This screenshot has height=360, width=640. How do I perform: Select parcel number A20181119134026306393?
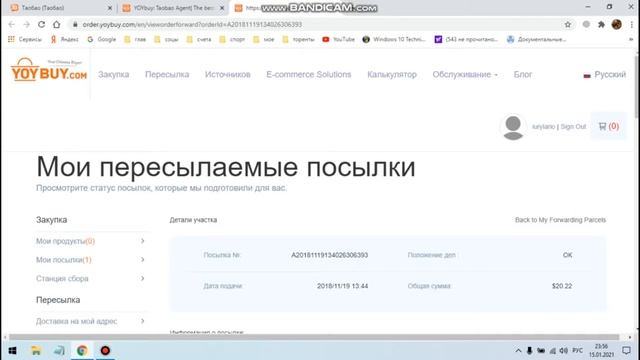coord(329,255)
